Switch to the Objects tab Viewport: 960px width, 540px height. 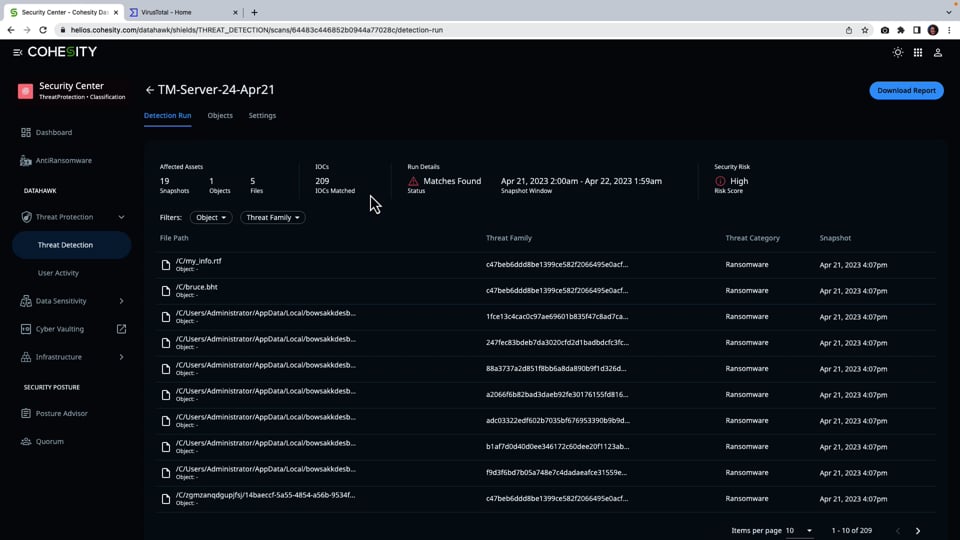[x=220, y=115]
